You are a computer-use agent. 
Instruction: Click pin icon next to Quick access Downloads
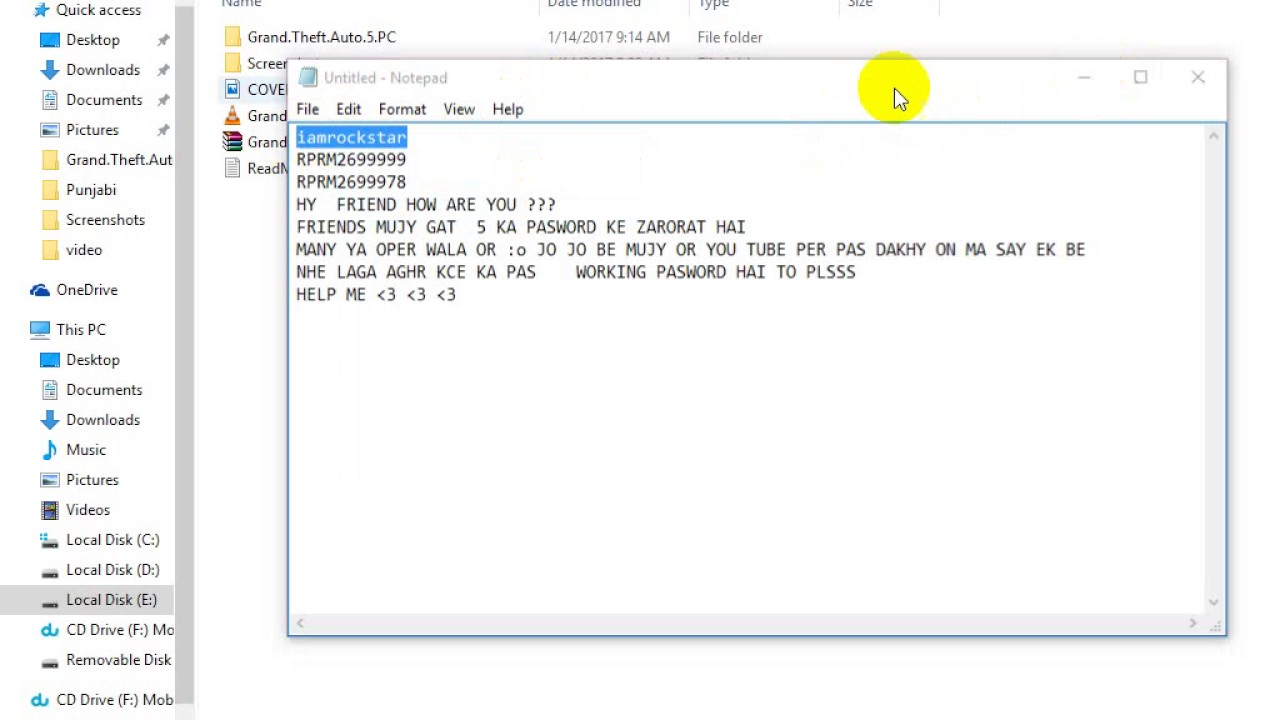pos(163,70)
